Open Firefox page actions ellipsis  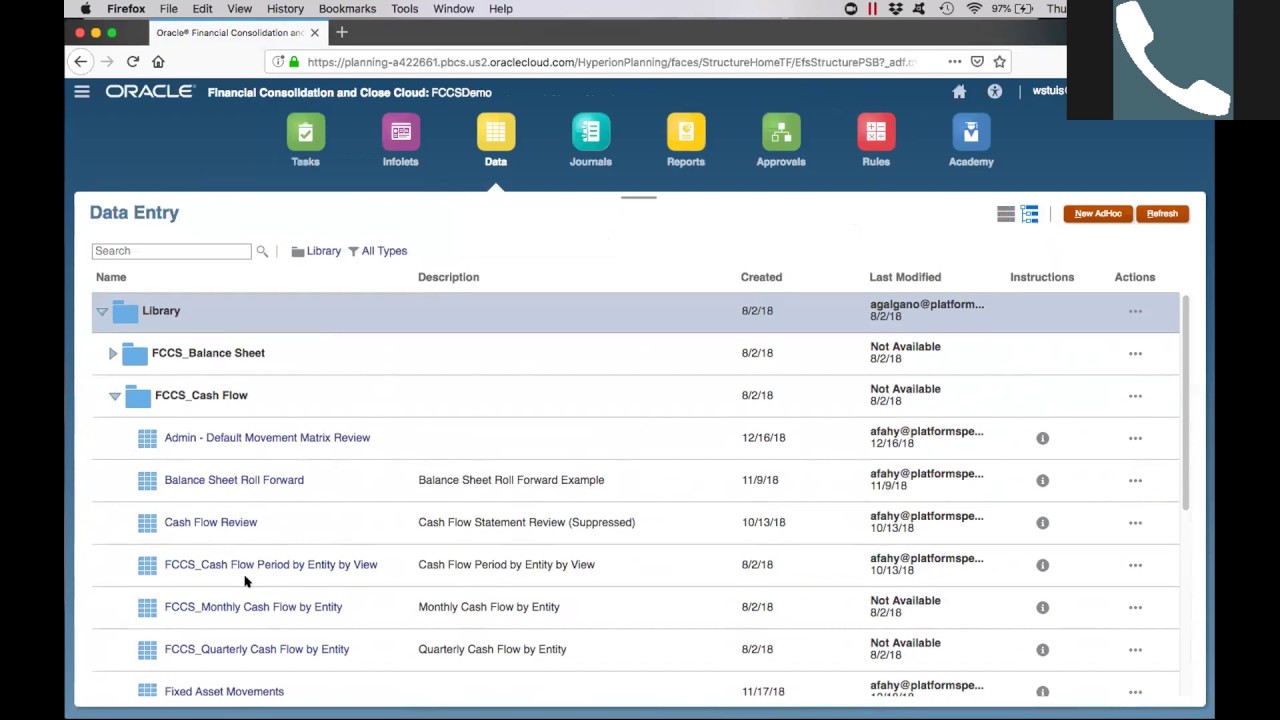pos(955,62)
